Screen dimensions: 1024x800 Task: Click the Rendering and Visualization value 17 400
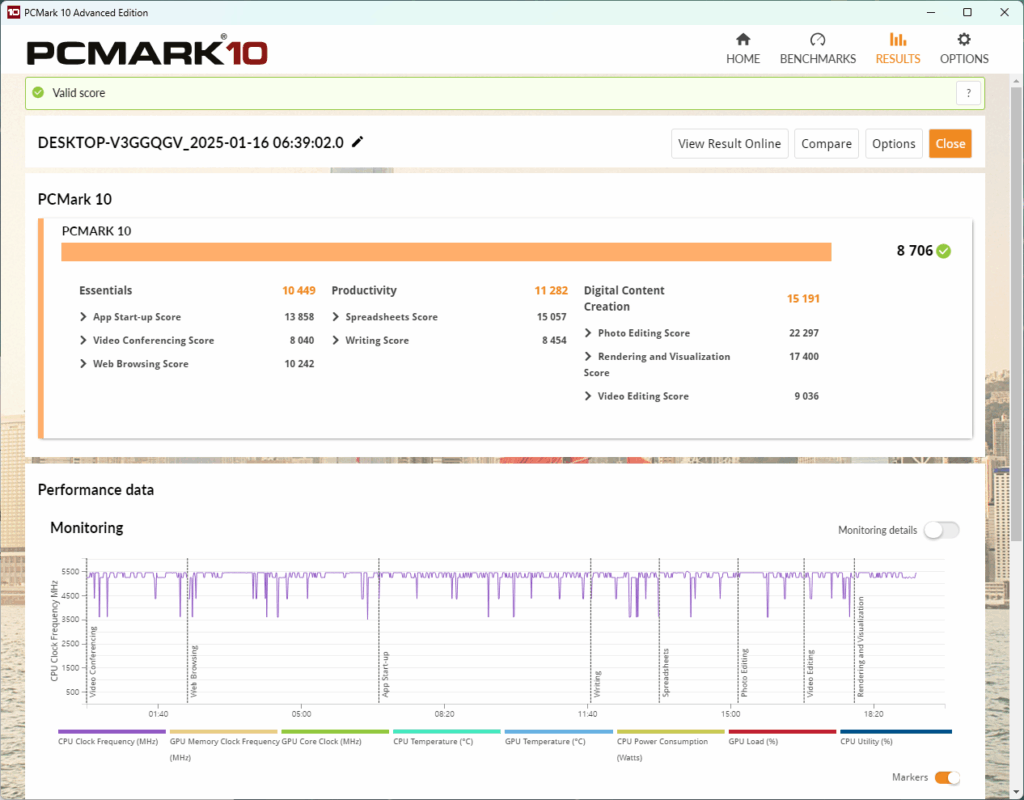point(803,357)
